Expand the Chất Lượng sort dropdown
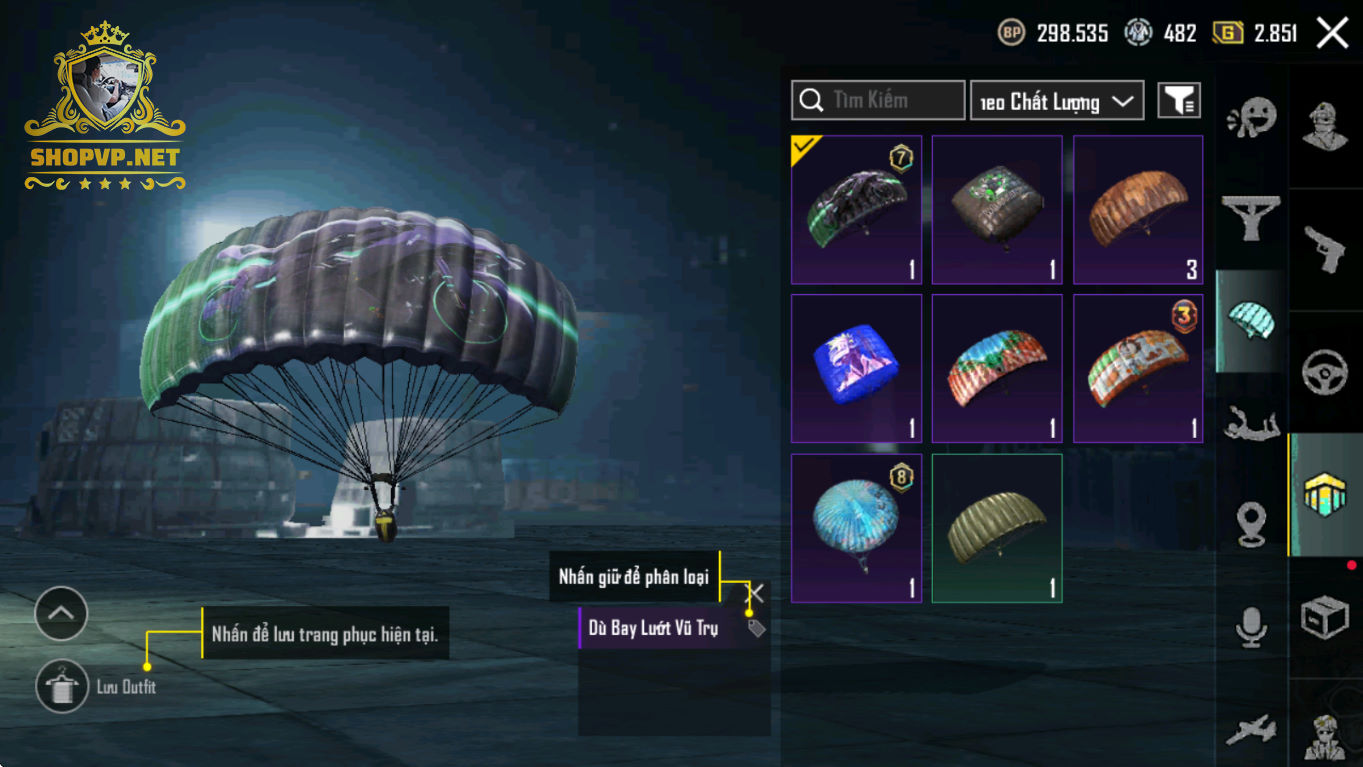 click(x=1057, y=101)
